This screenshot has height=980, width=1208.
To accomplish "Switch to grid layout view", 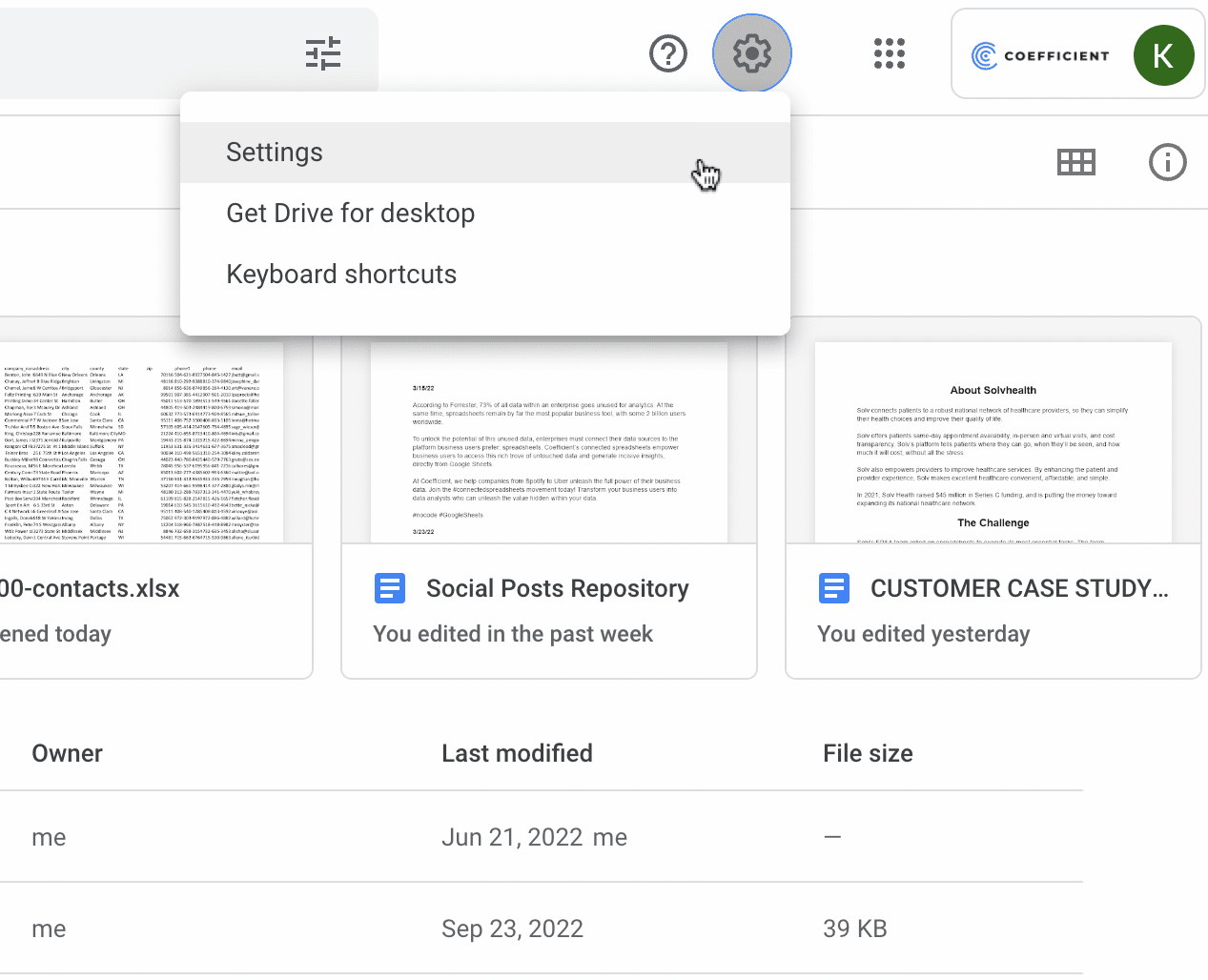I will point(1076,163).
